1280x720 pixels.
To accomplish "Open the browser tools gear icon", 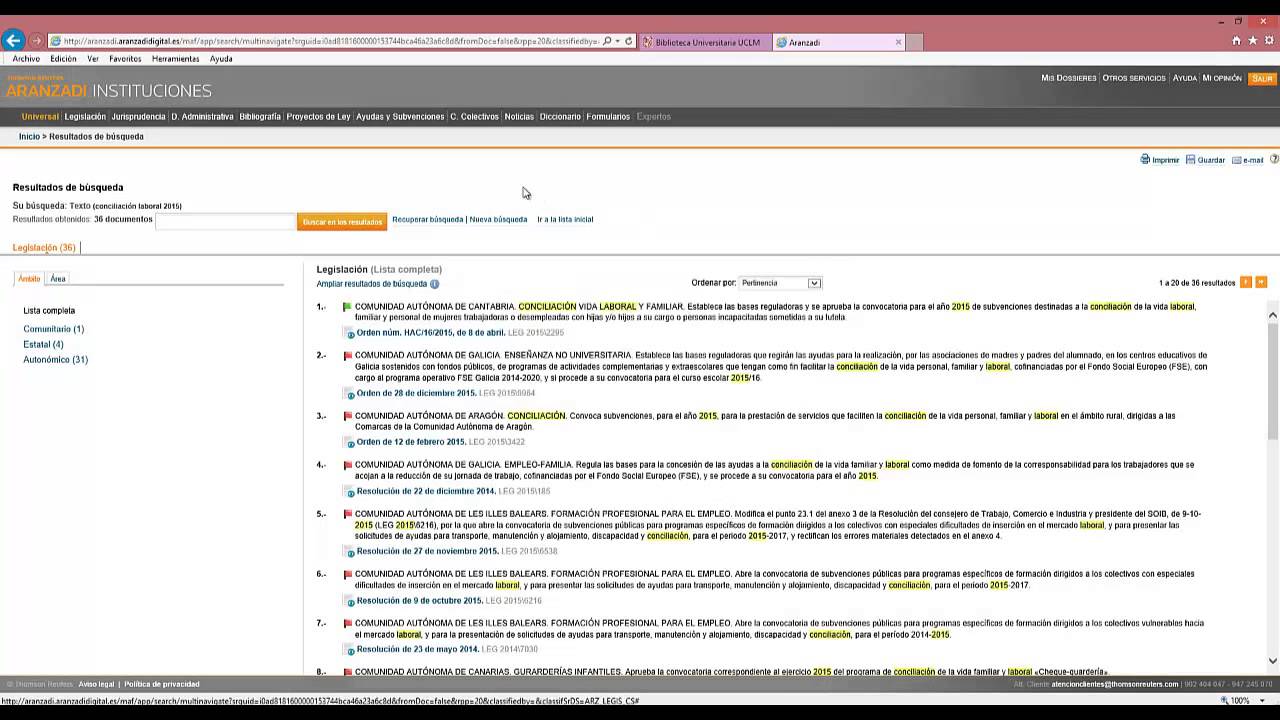I will [1268, 41].
